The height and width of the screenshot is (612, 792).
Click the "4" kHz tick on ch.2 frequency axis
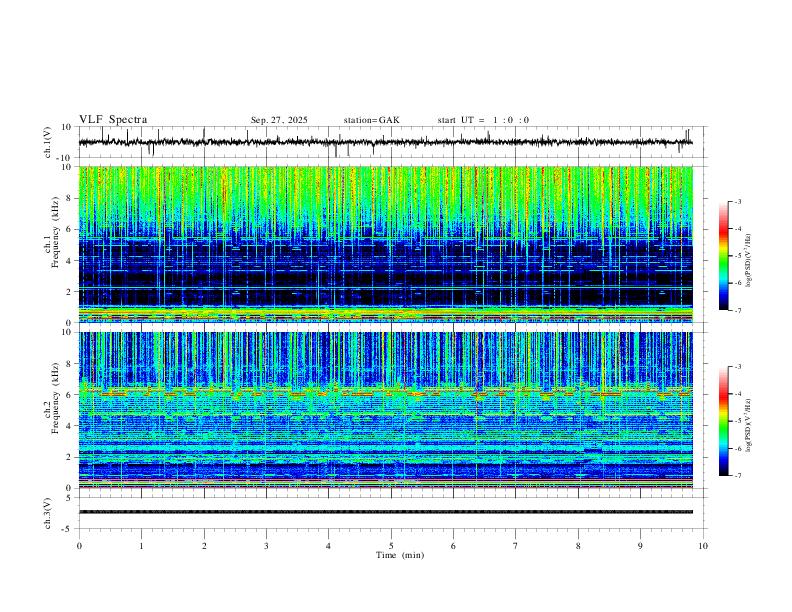(x=69, y=426)
